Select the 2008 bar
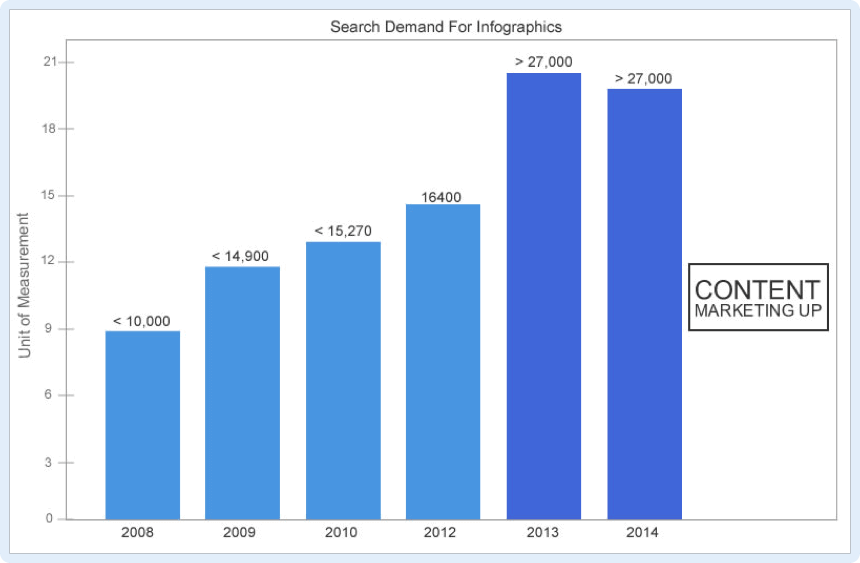860x563 pixels. click(x=143, y=425)
